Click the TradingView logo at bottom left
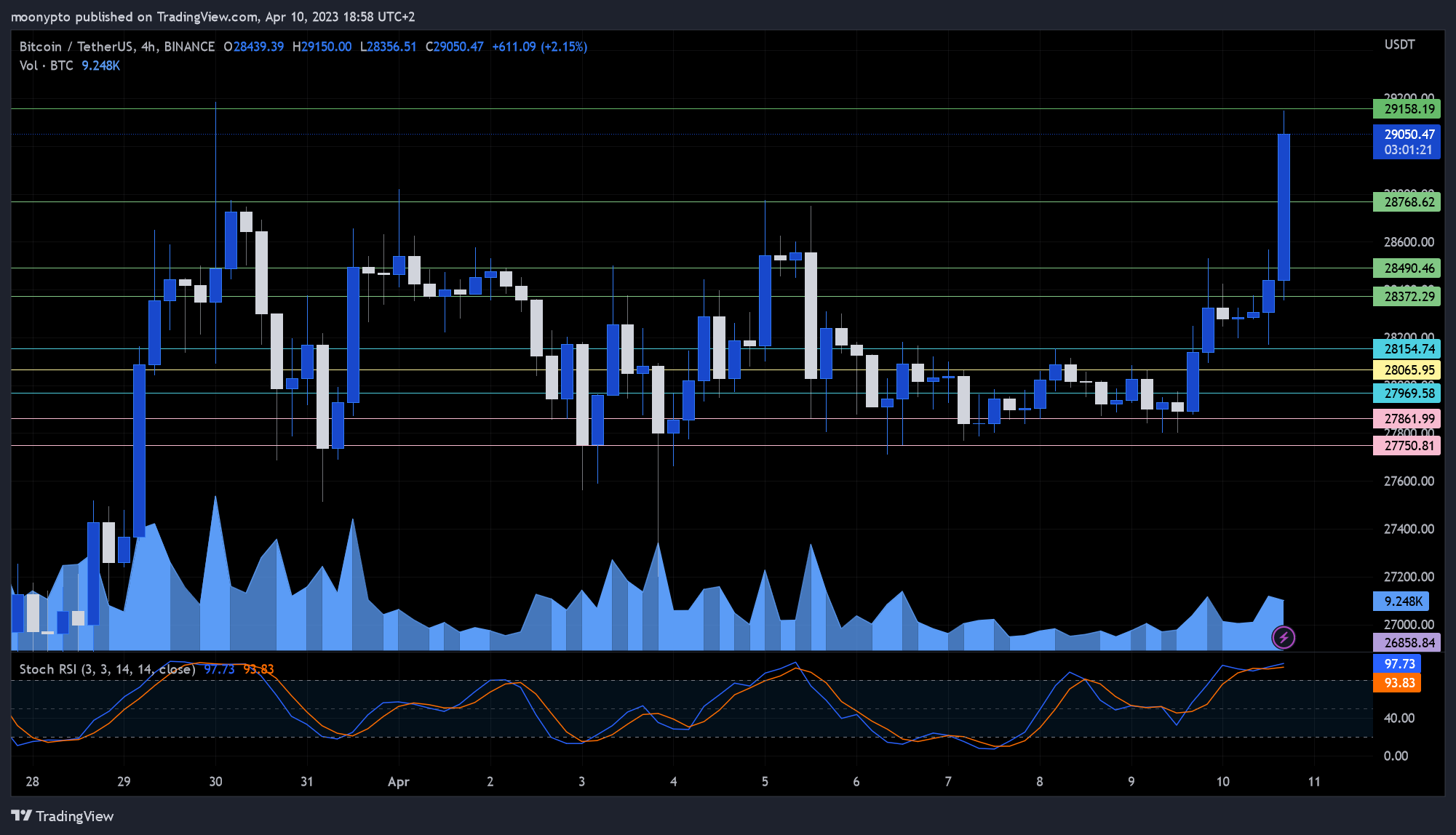 click(63, 816)
